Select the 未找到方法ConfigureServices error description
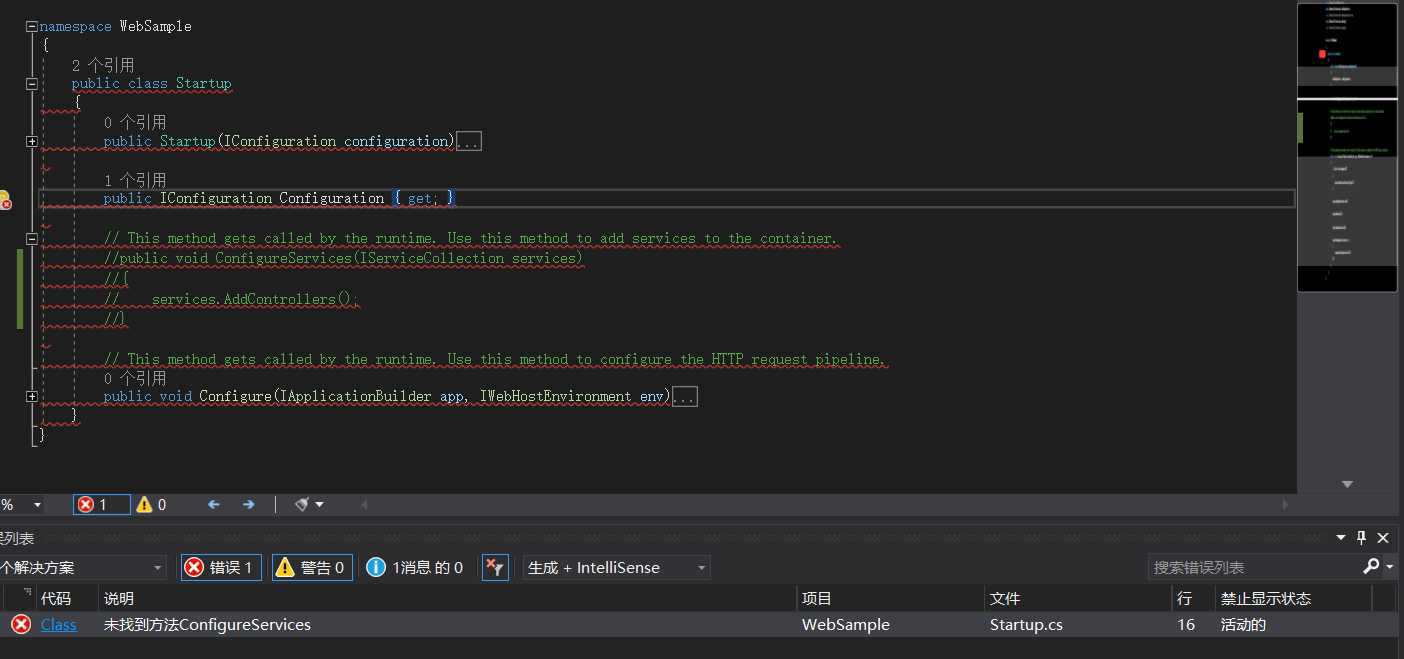Viewport: 1404px width, 659px height. click(x=207, y=624)
